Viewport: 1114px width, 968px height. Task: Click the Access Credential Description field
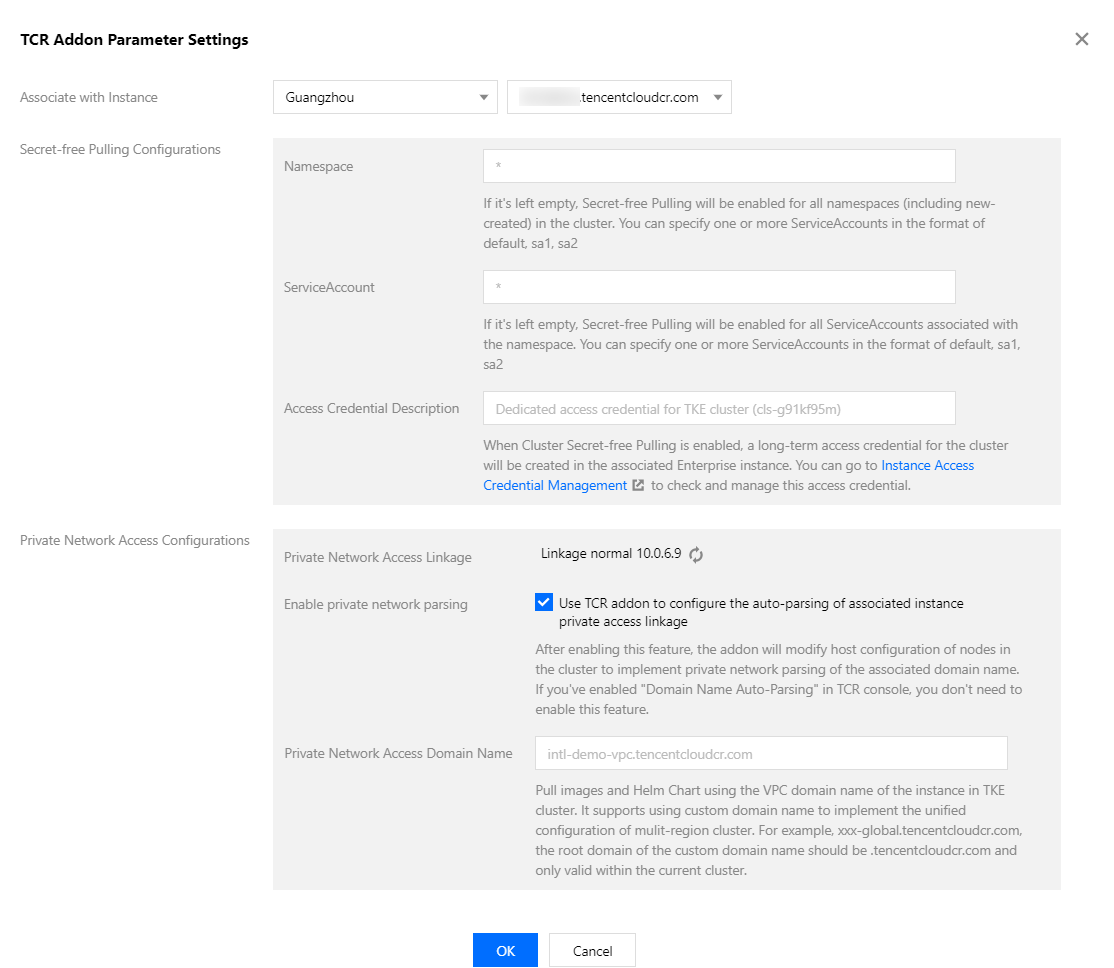tap(719, 409)
